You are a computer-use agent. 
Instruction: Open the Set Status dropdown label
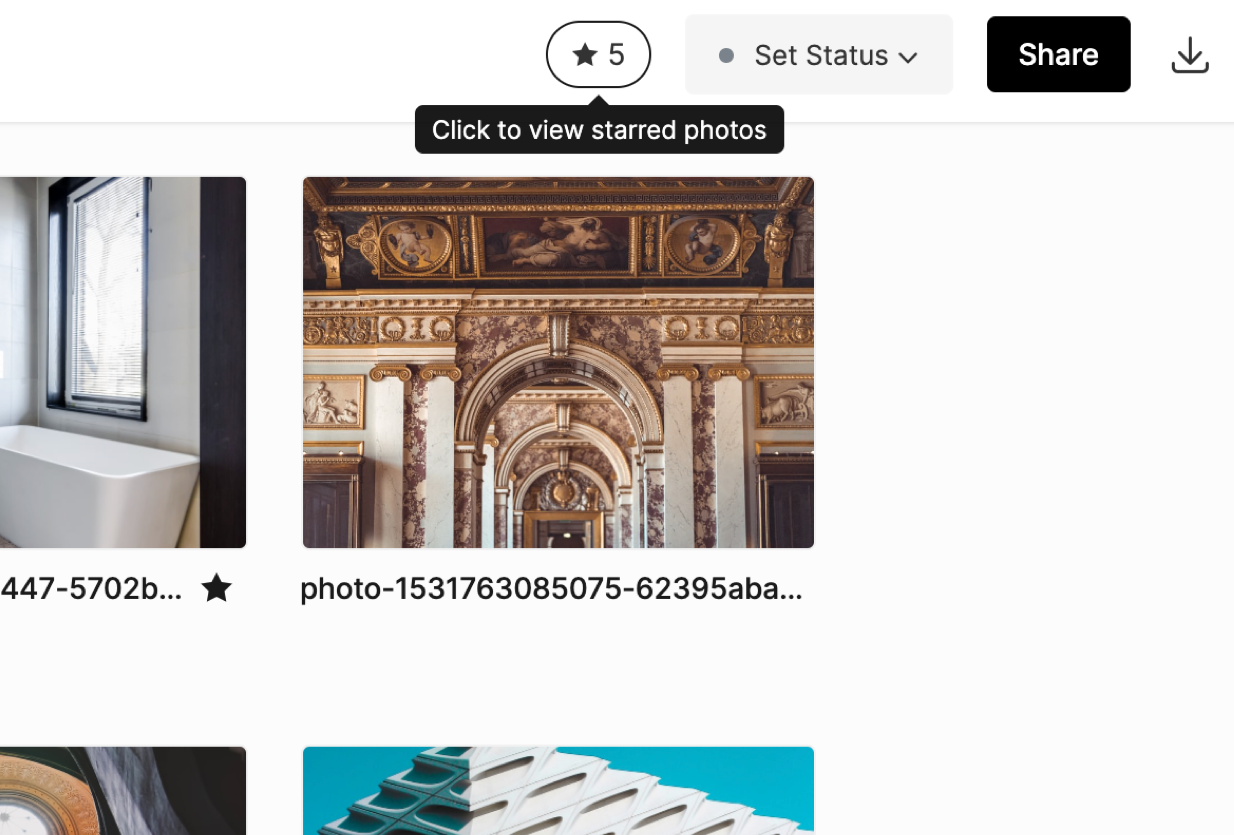point(818,55)
